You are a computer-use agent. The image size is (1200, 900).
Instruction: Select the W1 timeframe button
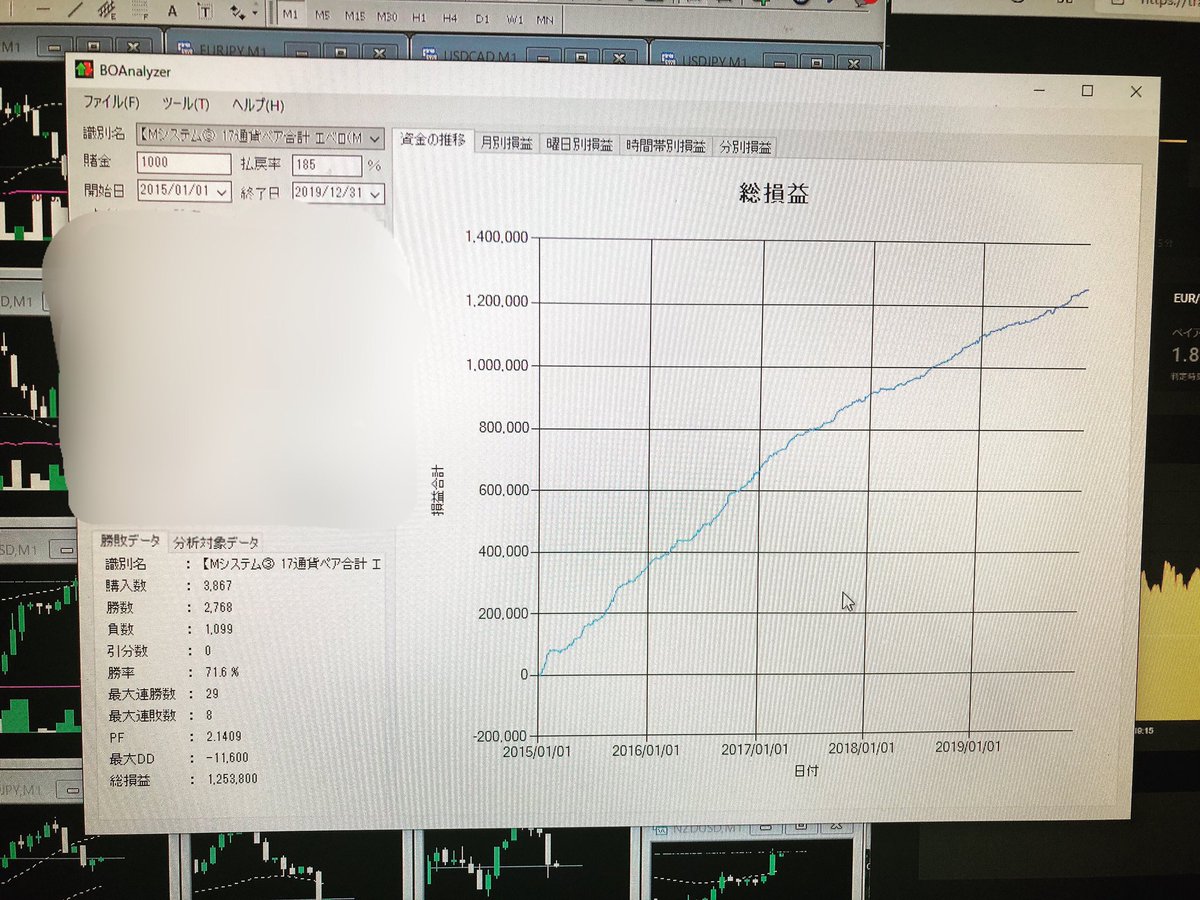click(514, 20)
